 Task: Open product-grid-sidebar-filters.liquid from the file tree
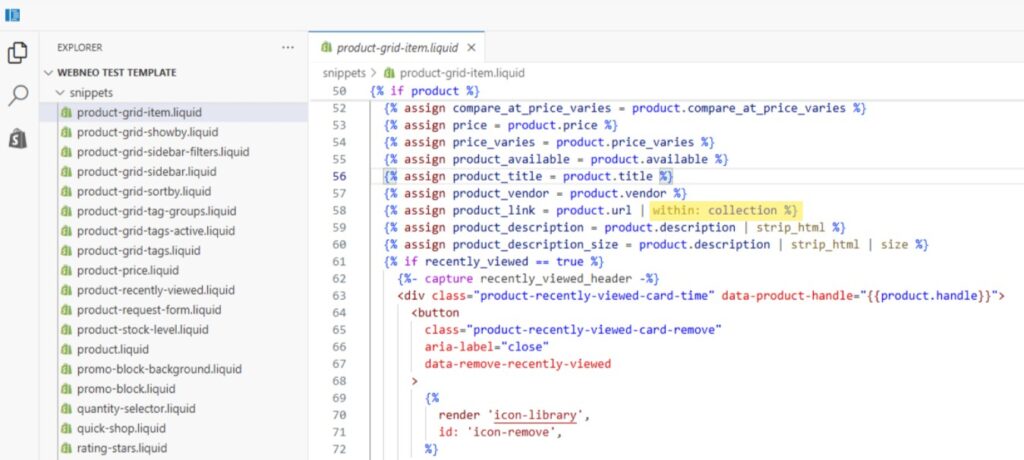click(163, 152)
